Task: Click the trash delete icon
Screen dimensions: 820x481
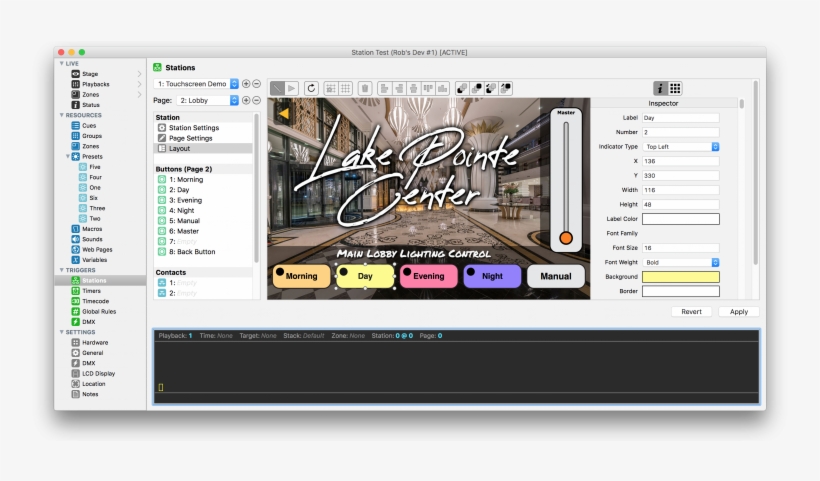Action: (x=365, y=88)
